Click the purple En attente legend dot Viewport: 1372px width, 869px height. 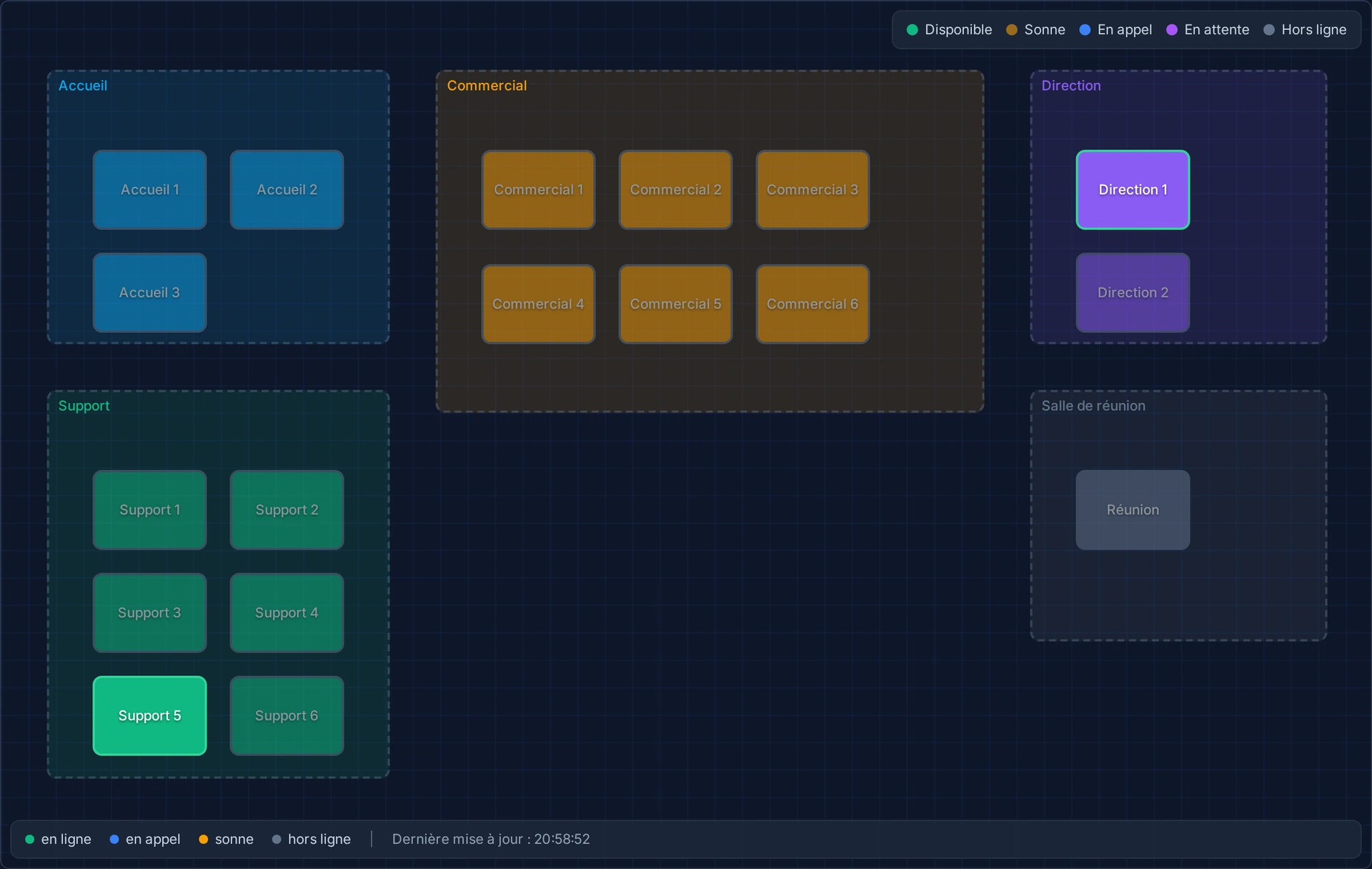1171,29
